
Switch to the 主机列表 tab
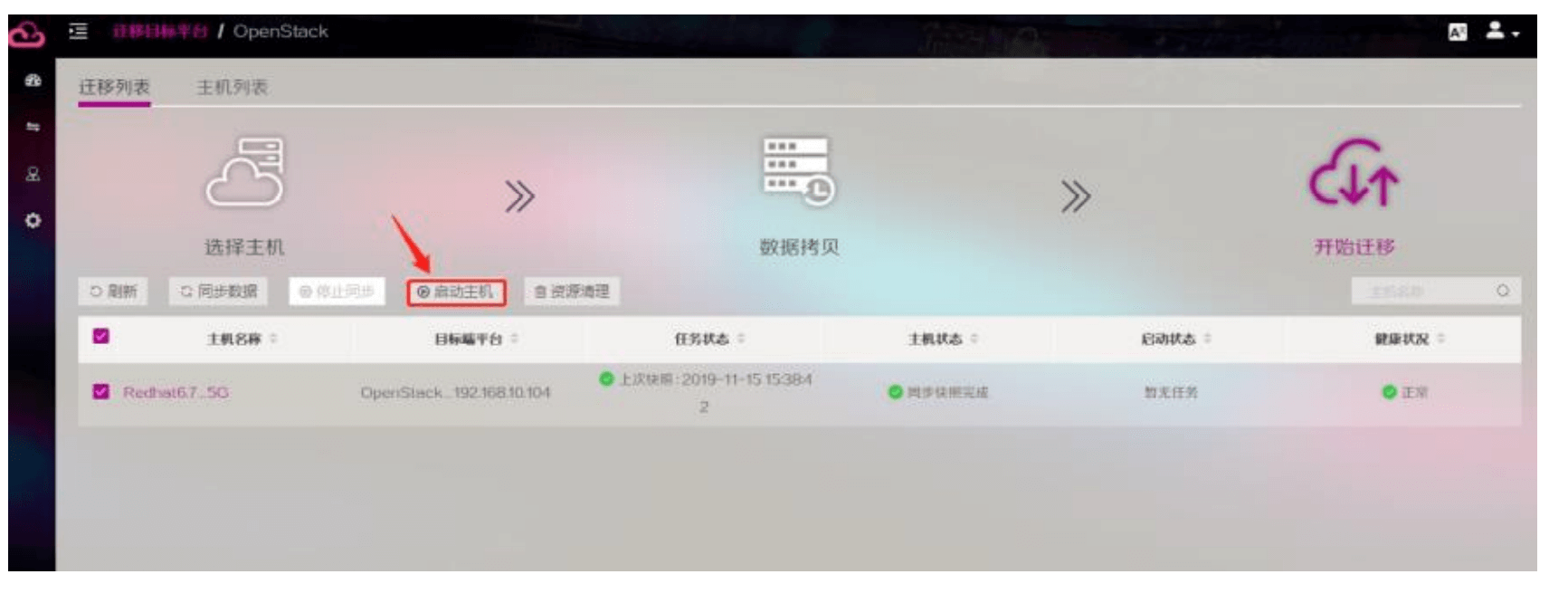[232, 88]
